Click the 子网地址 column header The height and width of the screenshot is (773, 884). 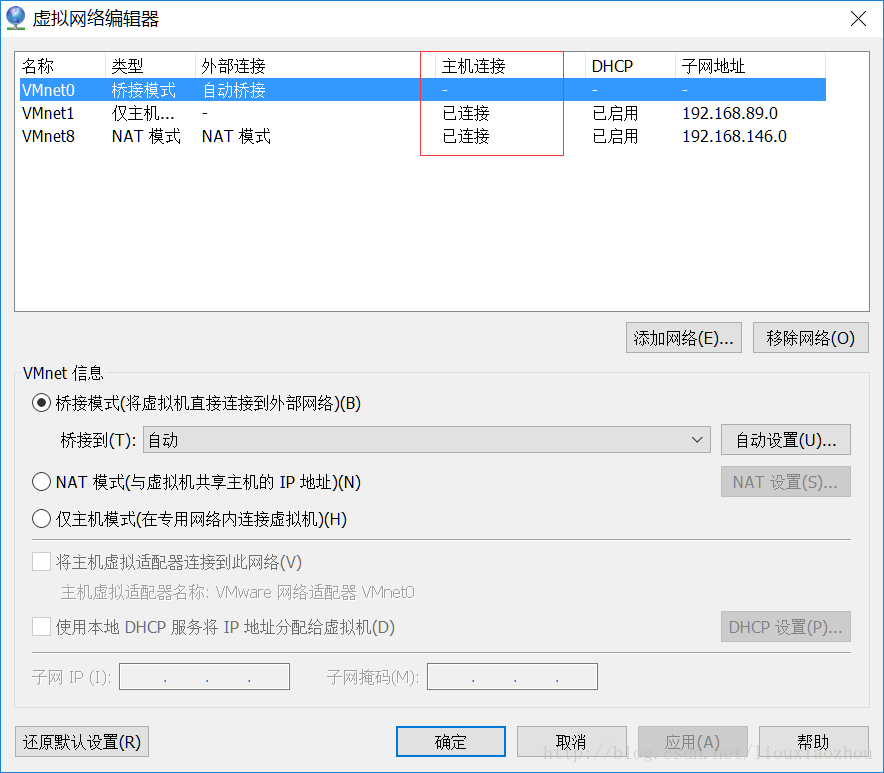713,66
